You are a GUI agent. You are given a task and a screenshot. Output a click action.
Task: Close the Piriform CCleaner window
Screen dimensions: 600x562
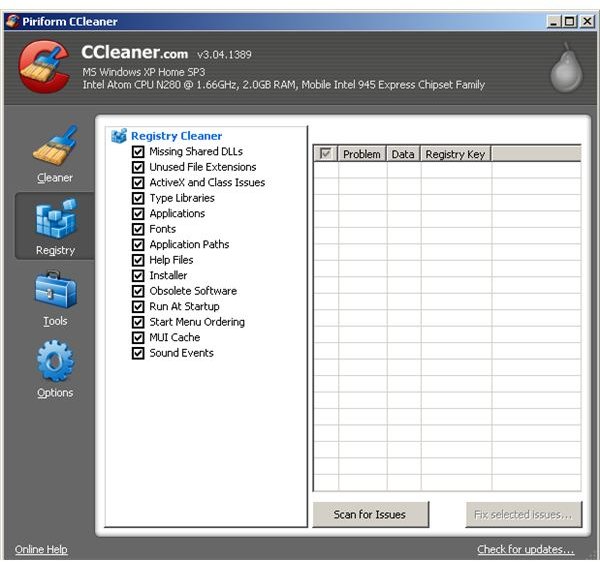(x=587, y=21)
